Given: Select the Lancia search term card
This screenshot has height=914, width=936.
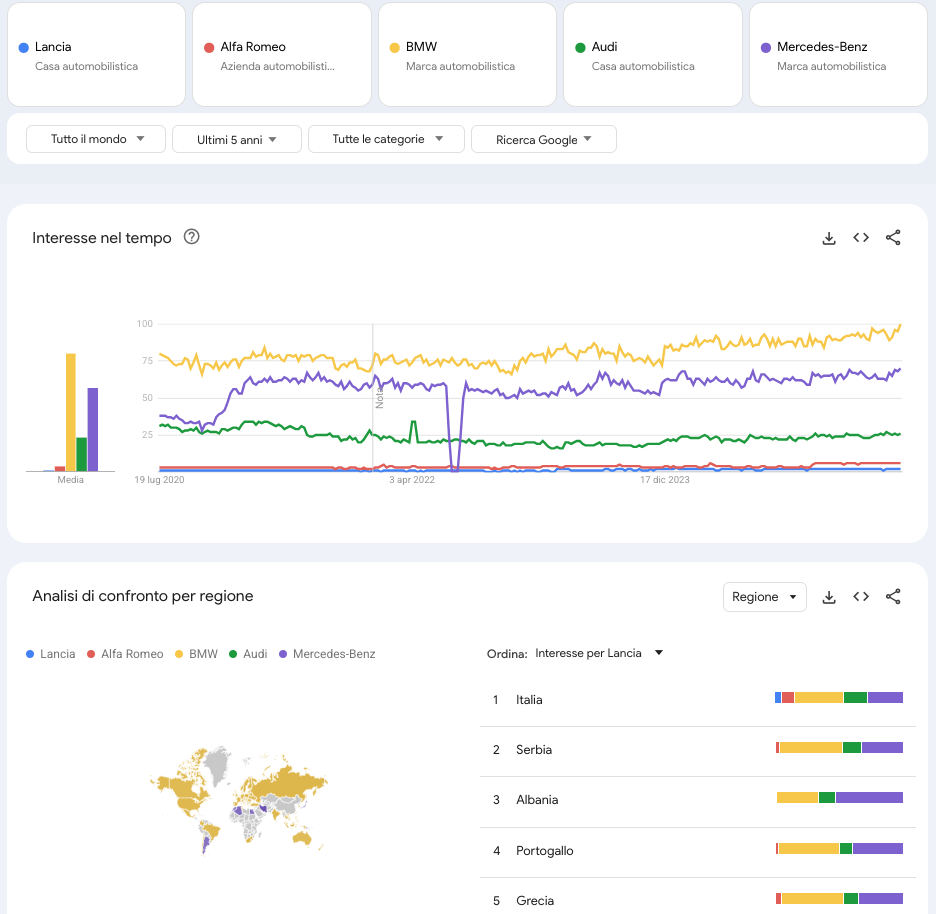Looking at the screenshot, I should point(96,54).
